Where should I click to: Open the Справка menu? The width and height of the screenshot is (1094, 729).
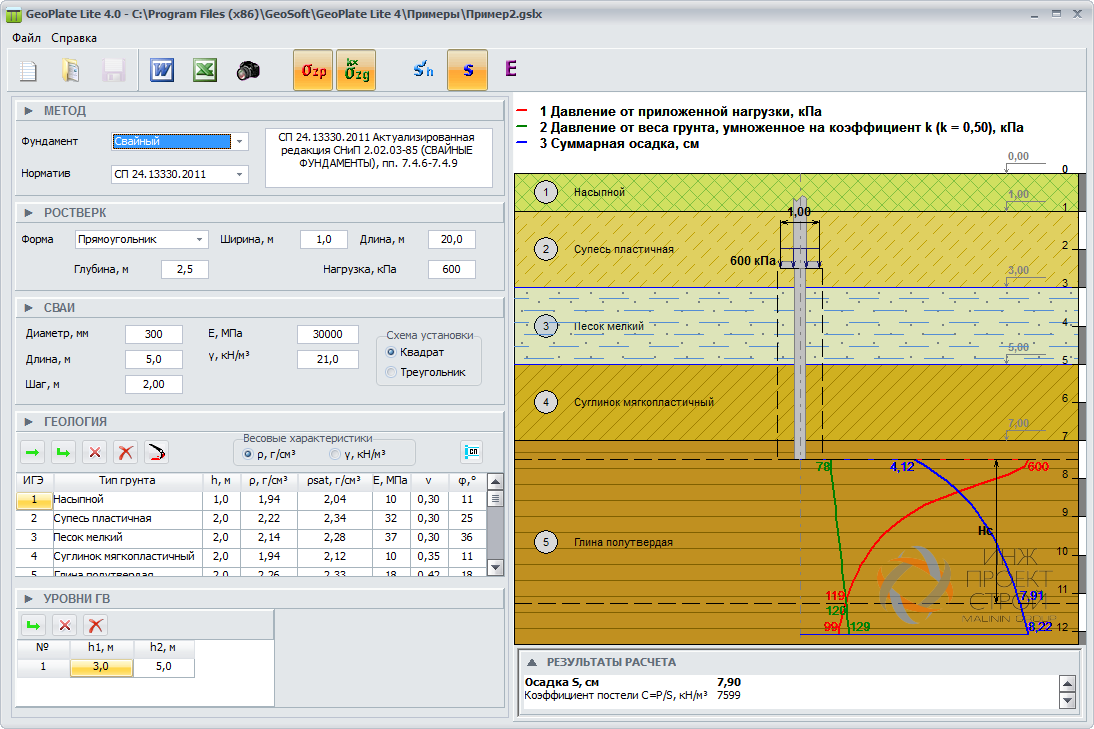74,38
